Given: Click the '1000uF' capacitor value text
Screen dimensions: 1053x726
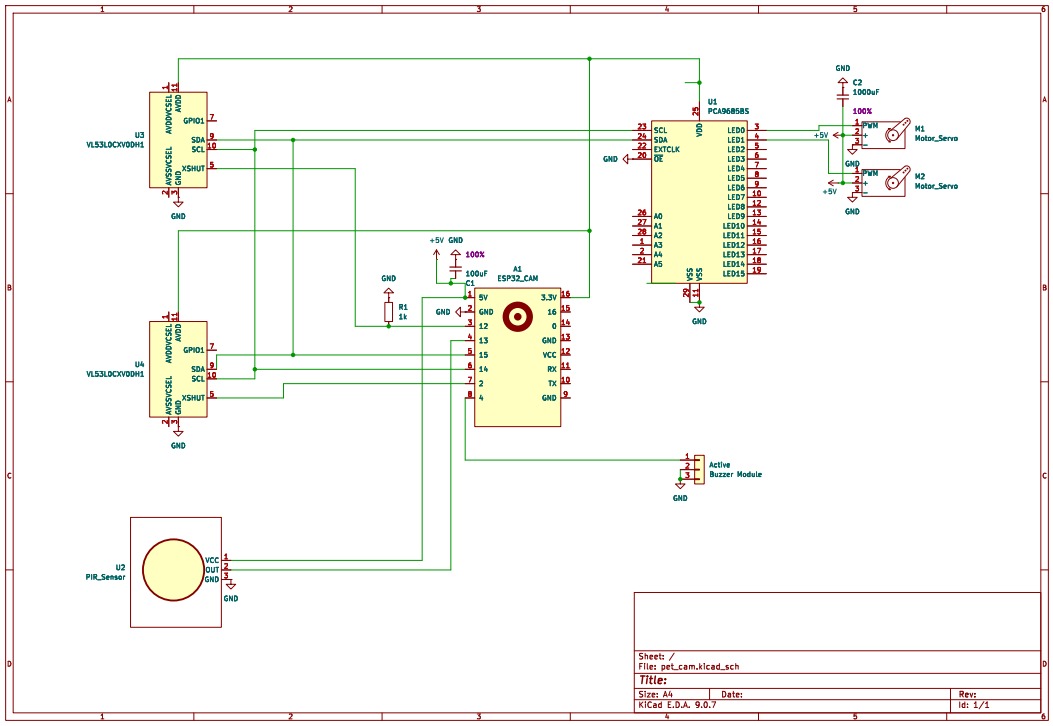Looking at the screenshot, I should [x=866, y=92].
